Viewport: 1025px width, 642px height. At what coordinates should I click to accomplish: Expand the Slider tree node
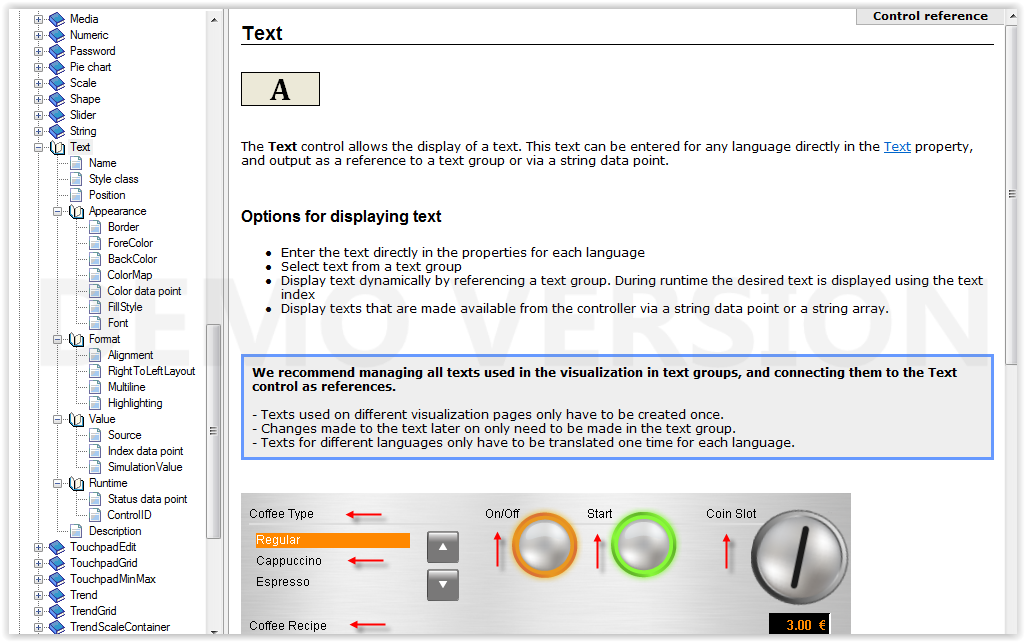[39, 115]
